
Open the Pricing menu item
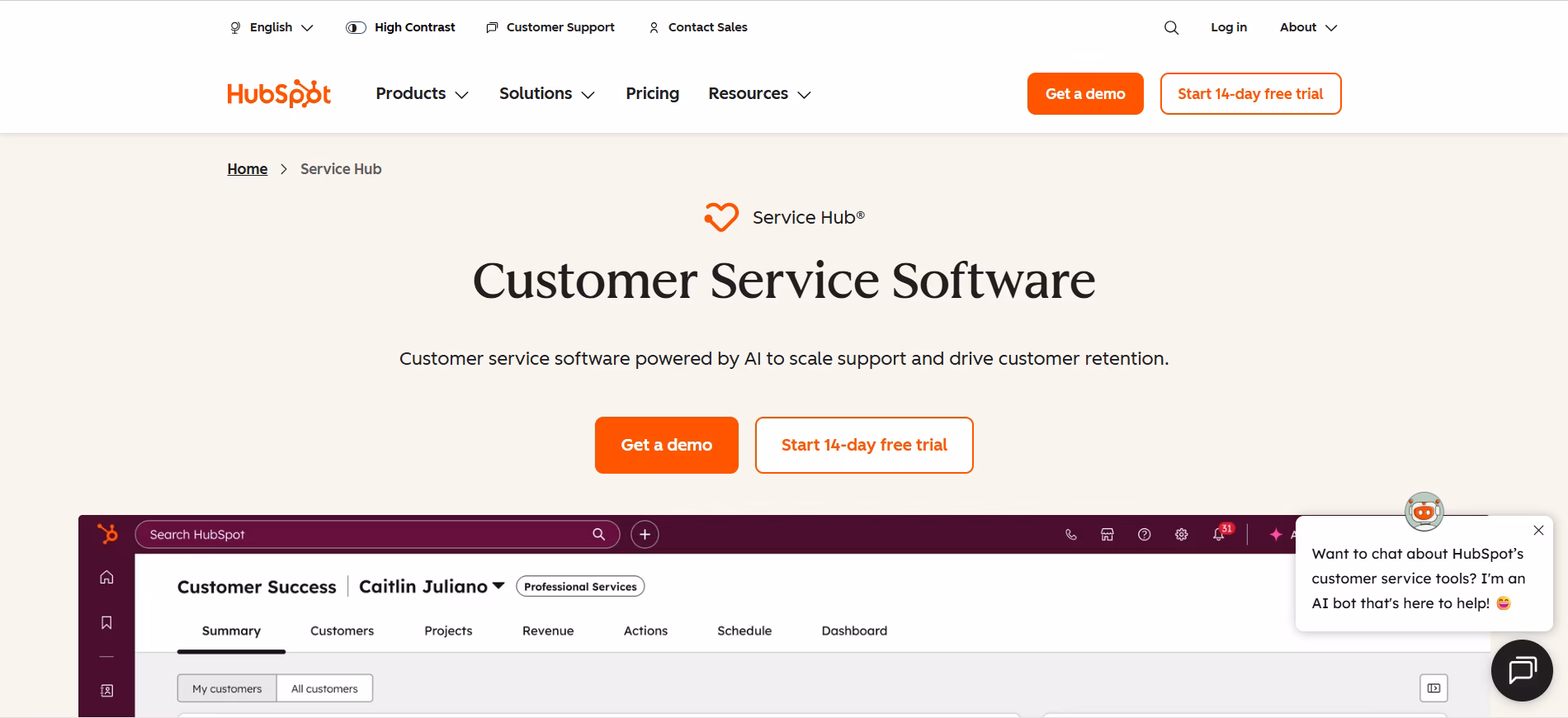[x=652, y=94]
